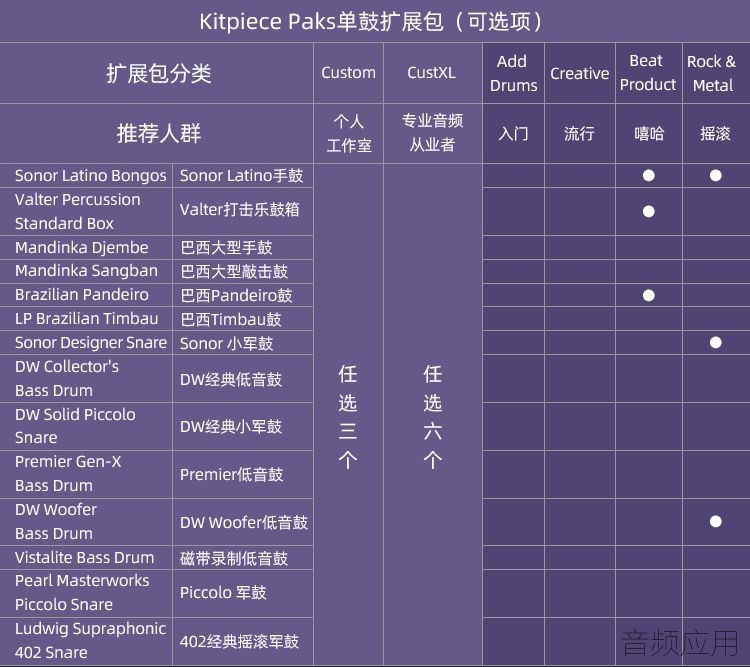Click the Mandinka Djembe row label
The width and height of the screenshot is (750, 667).
coord(81,247)
